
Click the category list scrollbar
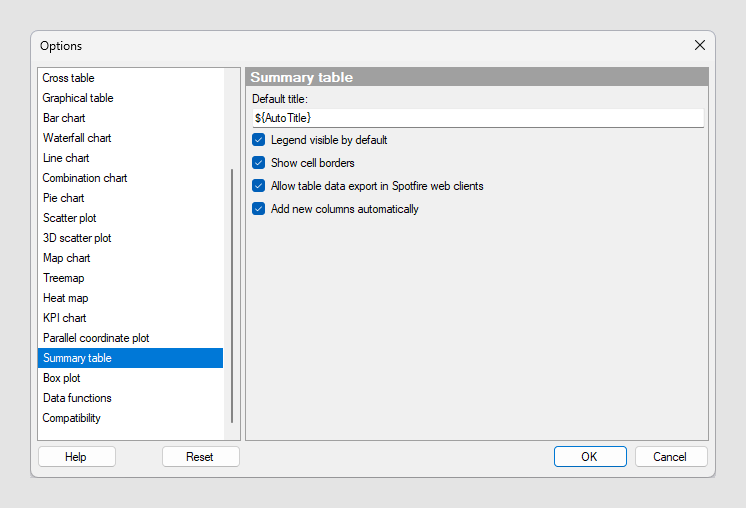[232, 295]
